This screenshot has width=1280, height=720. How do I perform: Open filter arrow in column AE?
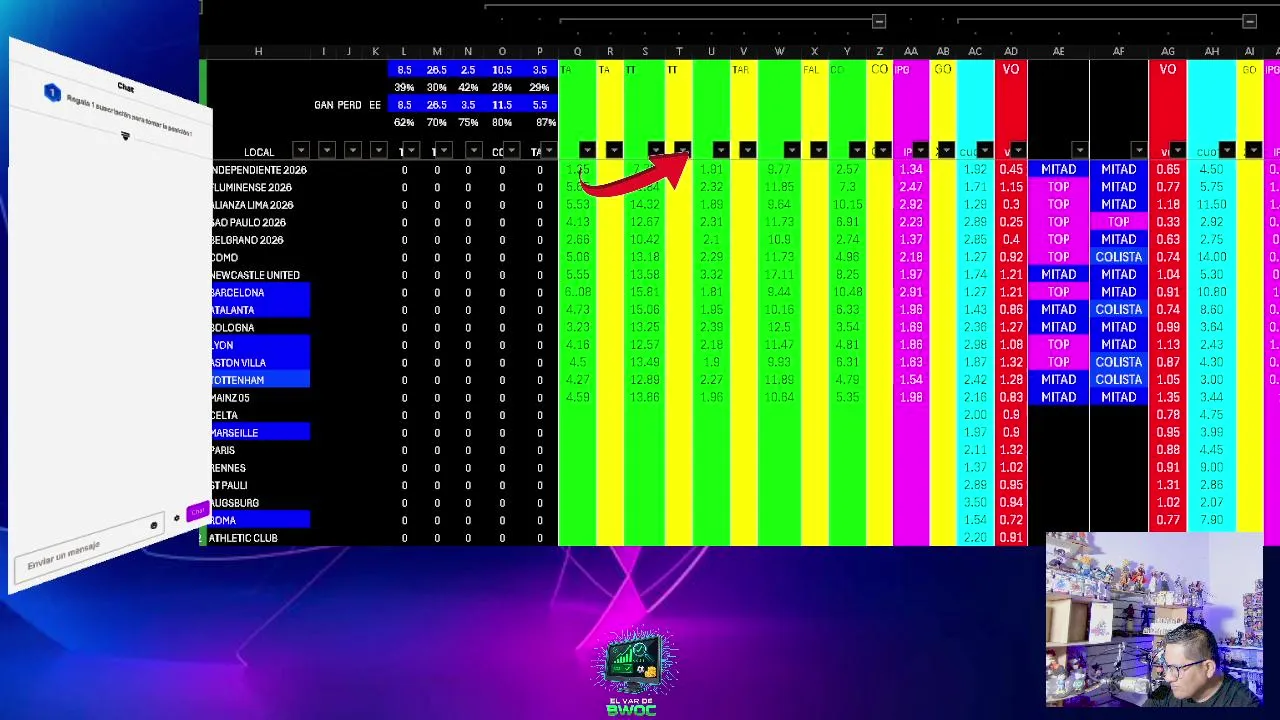1079,151
